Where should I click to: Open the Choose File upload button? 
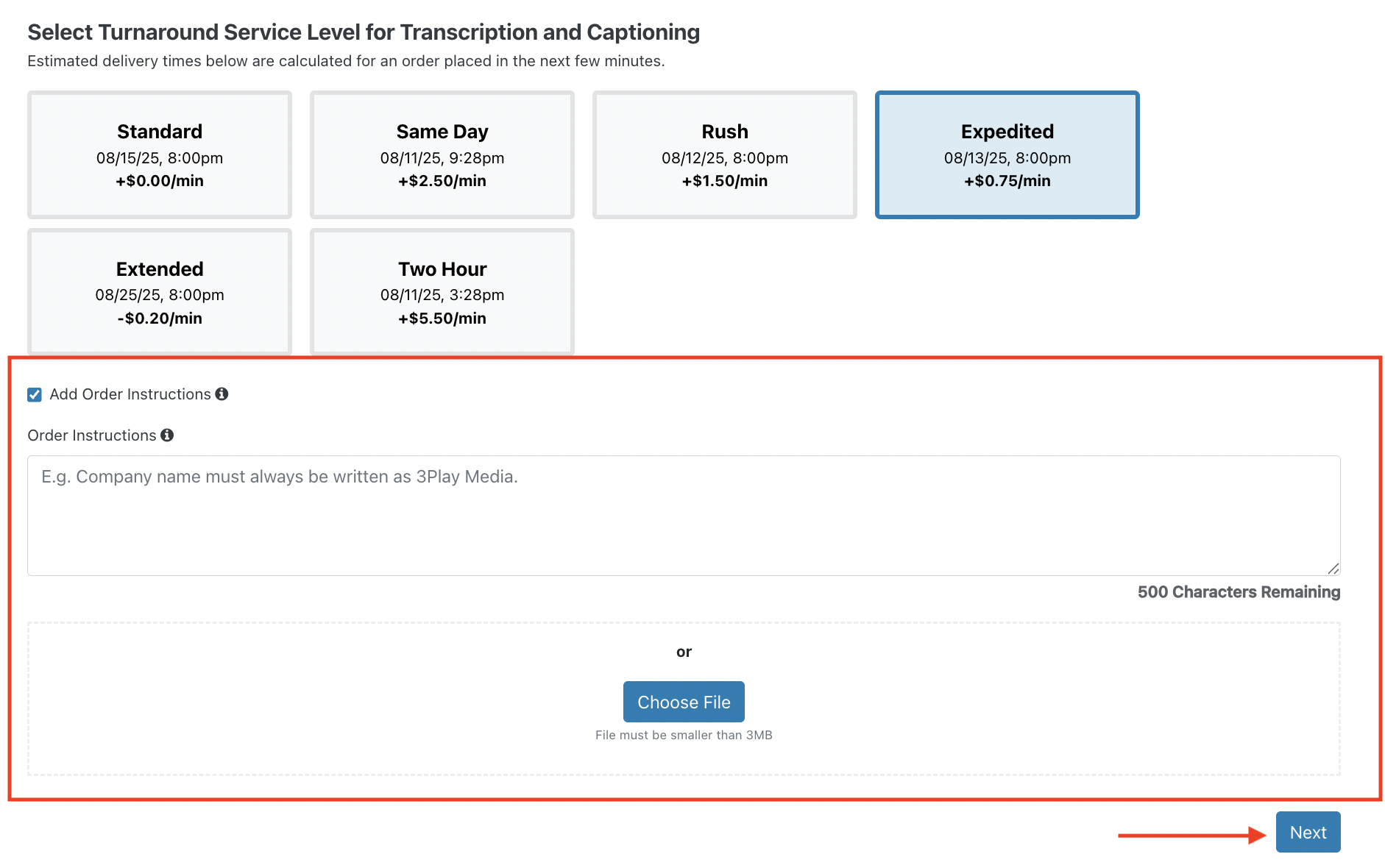click(684, 702)
